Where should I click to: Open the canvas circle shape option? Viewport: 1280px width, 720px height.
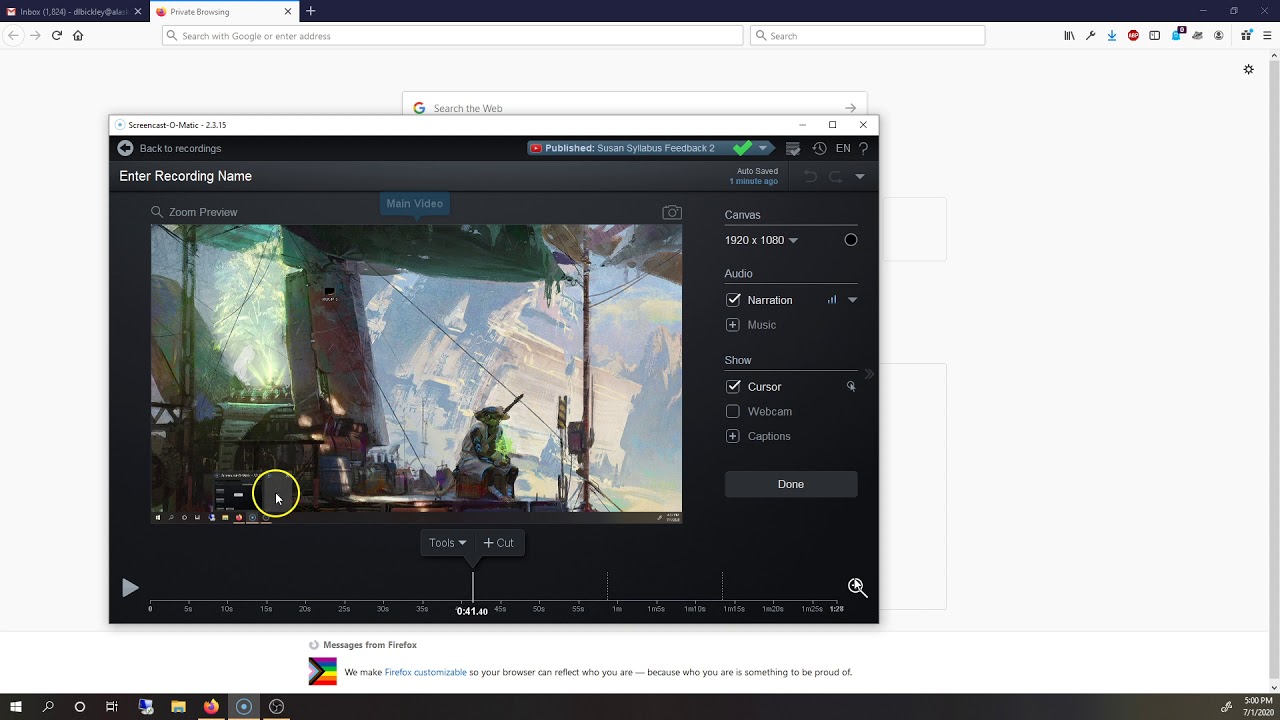pyautogui.click(x=851, y=240)
